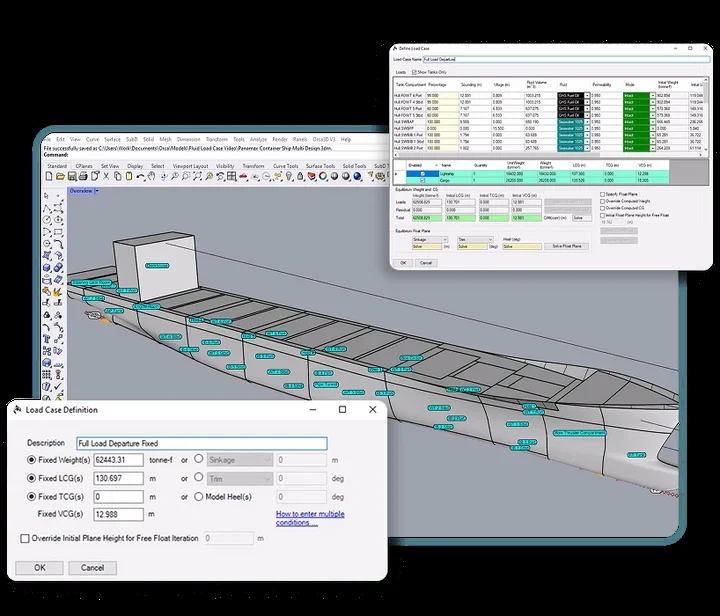Toggle Enabled checkbox for Cargo row
The width and height of the screenshot is (720, 616).
click(422, 180)
